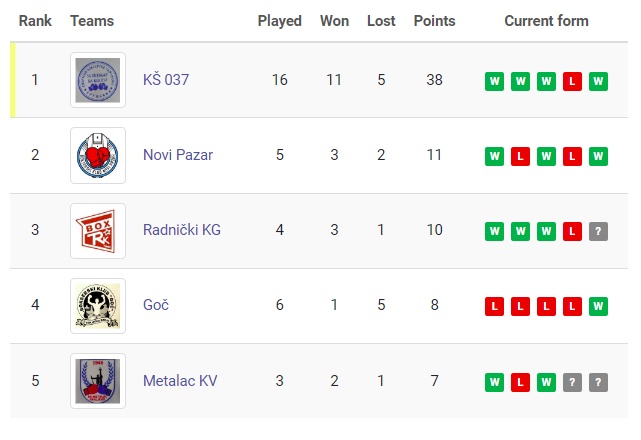Viewport: 641px width, 440px height.
Task: Click Radnički KG's gray question mark badge
Action: (598, 231)
